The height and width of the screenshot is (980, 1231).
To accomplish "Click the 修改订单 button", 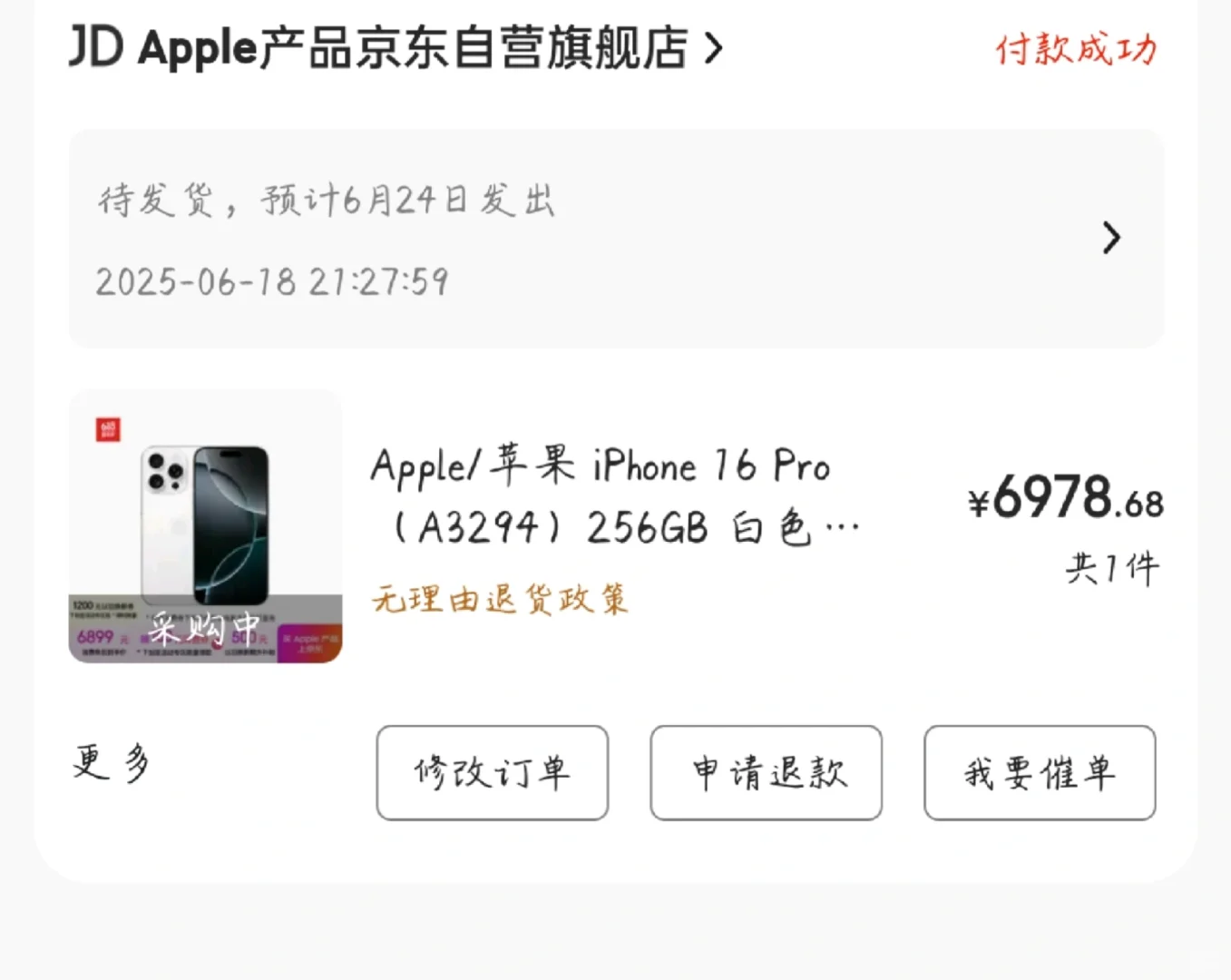I will coord(493,773).
